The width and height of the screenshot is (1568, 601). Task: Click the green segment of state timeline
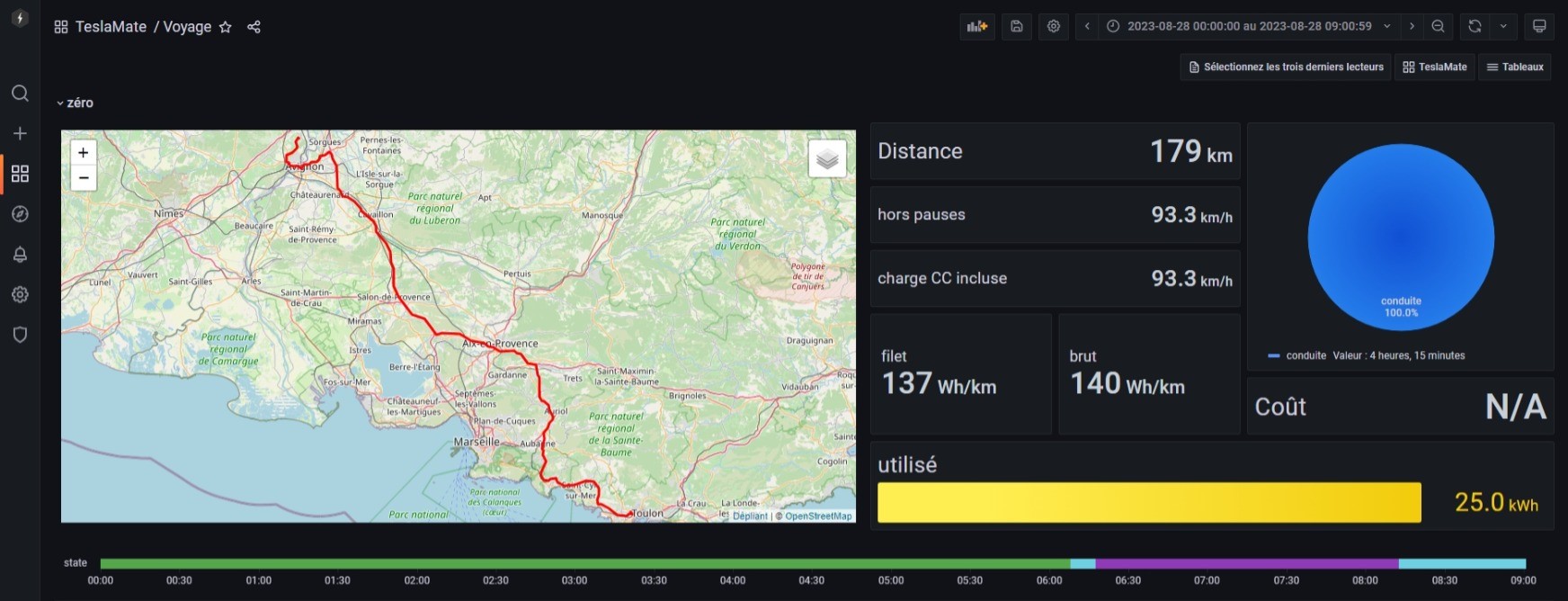(x=584, y=564)
